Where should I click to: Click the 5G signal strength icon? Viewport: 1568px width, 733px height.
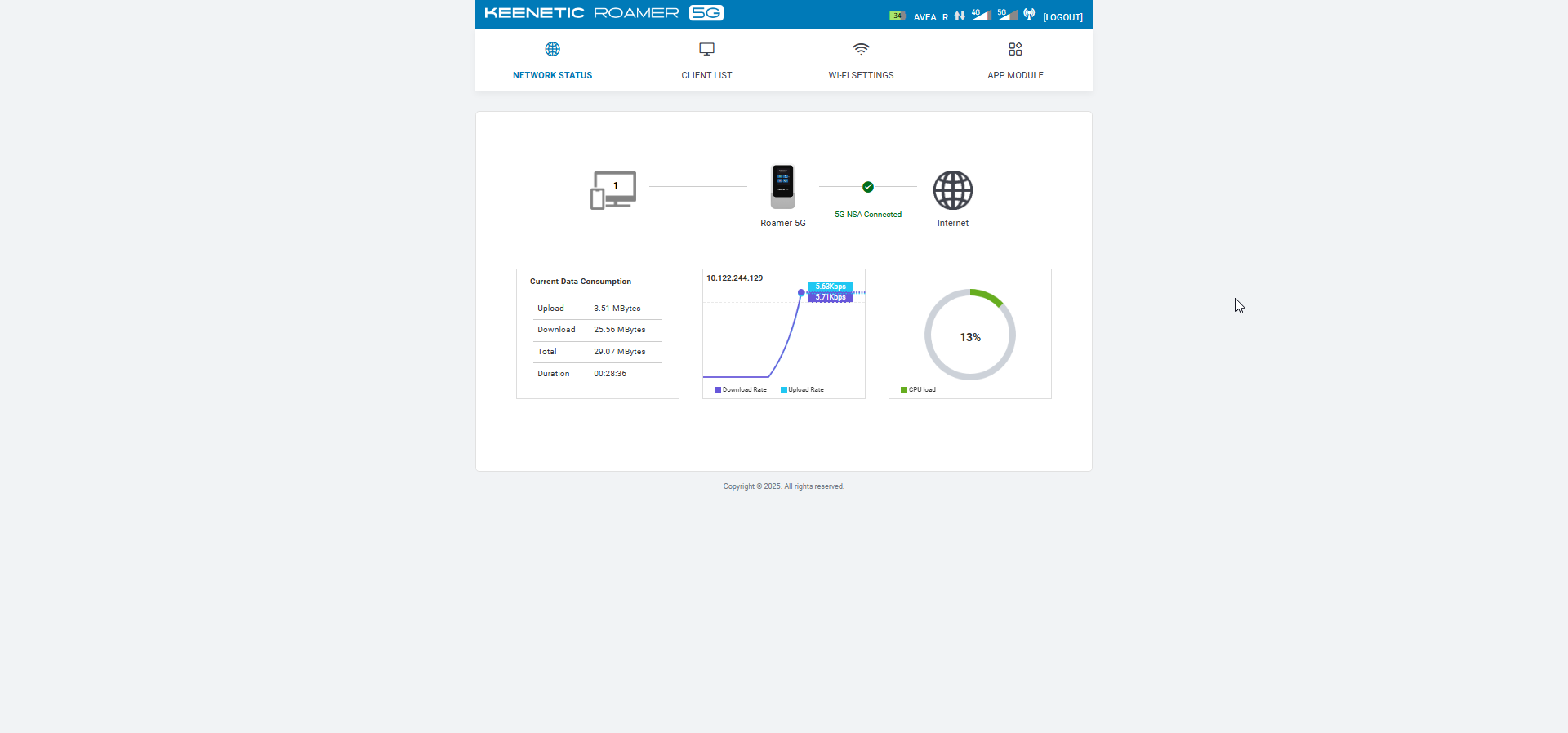tap(1007, 15)
